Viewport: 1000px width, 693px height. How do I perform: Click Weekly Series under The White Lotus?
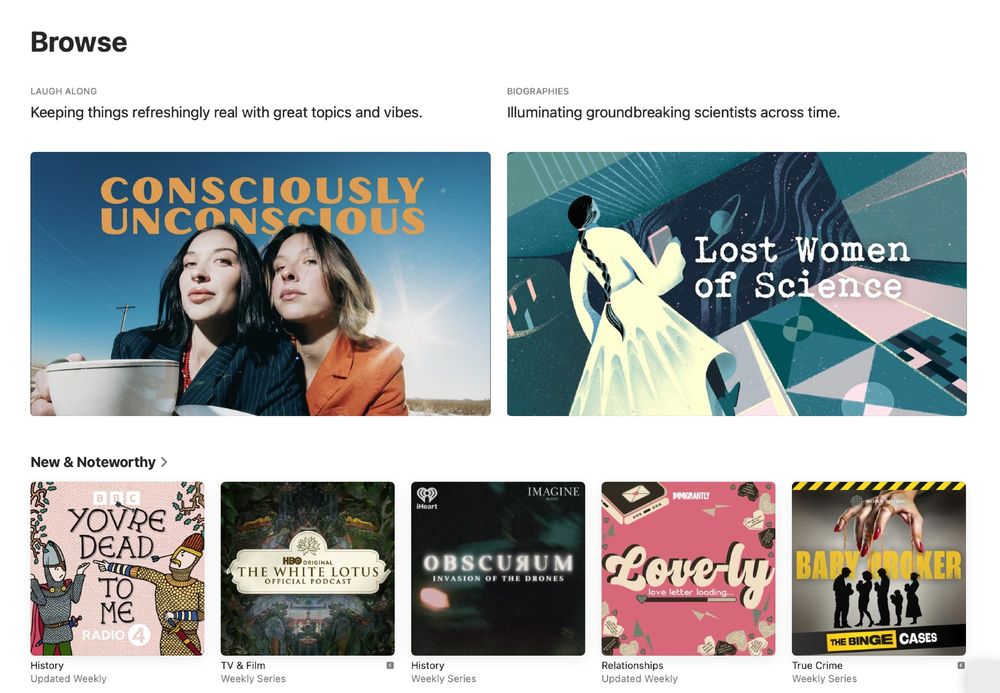[253, 678]
